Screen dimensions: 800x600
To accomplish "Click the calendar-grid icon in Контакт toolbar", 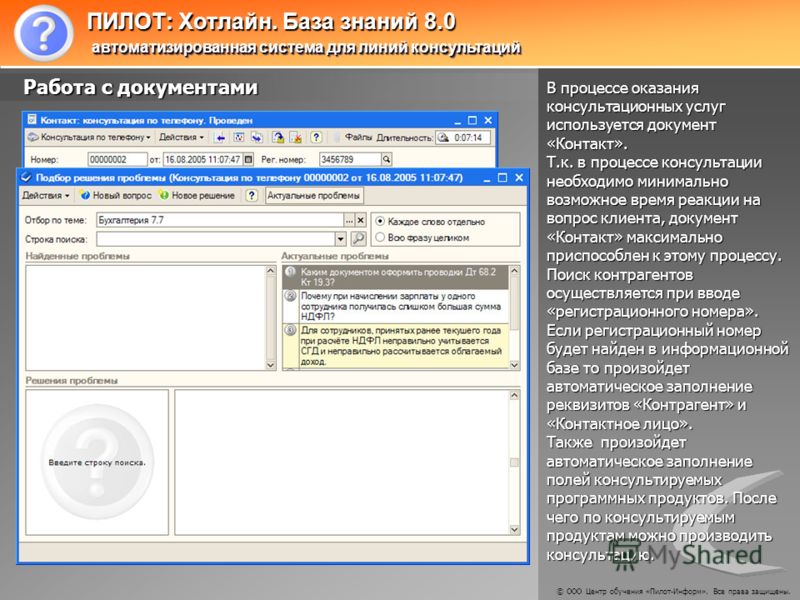I will (x=238, y=137).
